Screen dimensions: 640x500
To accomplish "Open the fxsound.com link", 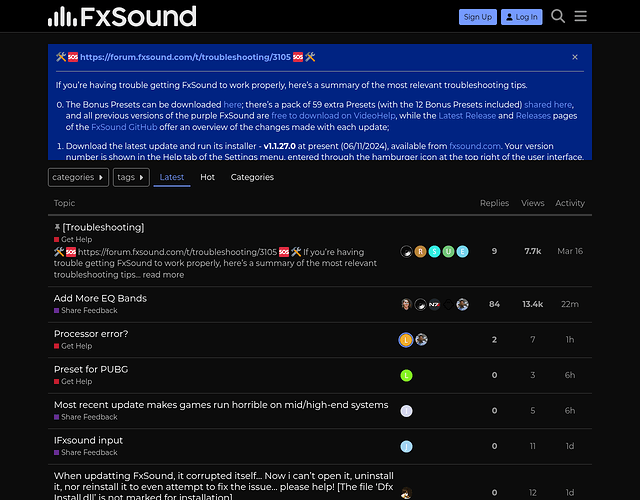I will coord(475,146).
